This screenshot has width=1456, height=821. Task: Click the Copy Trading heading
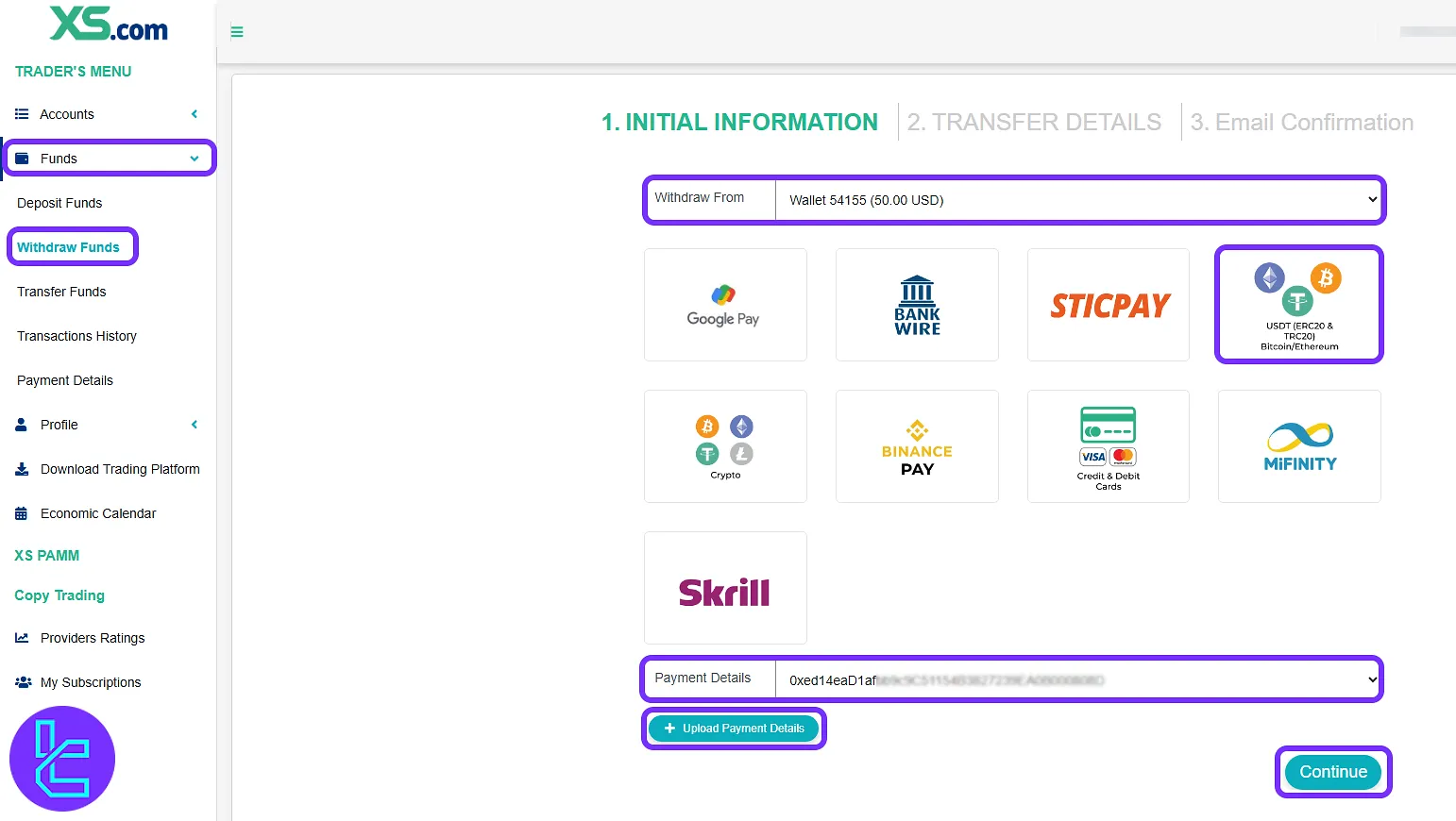[59, 595]
